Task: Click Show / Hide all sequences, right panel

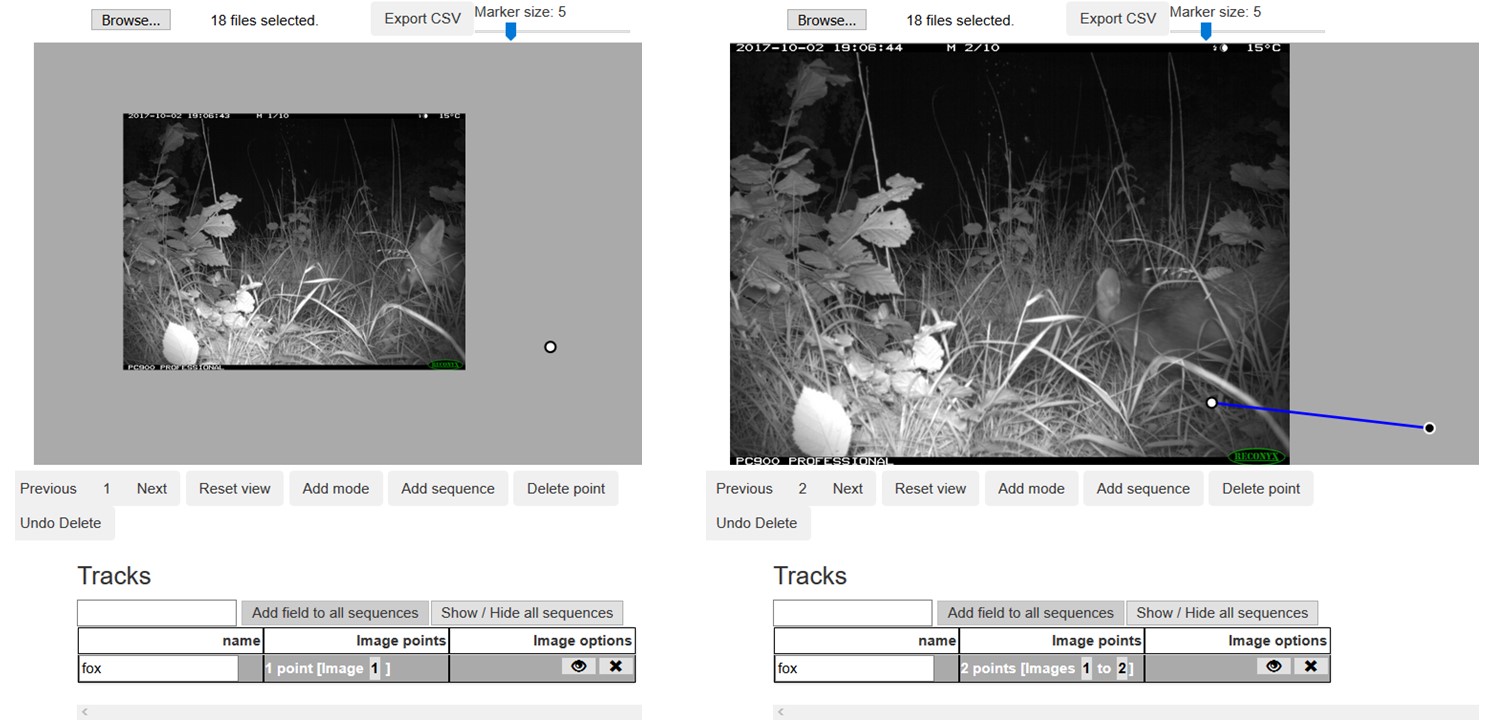Action: coord(1223,613)
